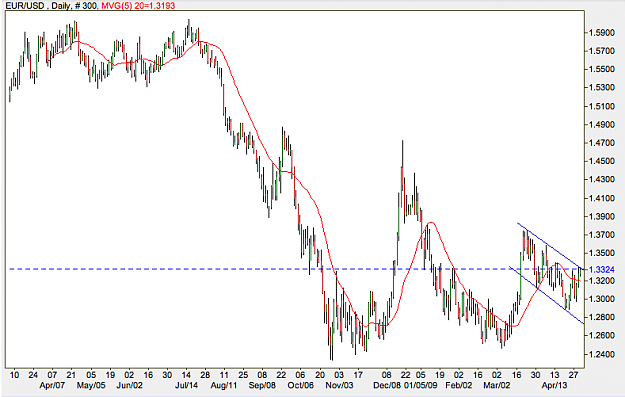Click the 1.4700 price axis label
Screen dimensions: 625x397
click(602, 143)
